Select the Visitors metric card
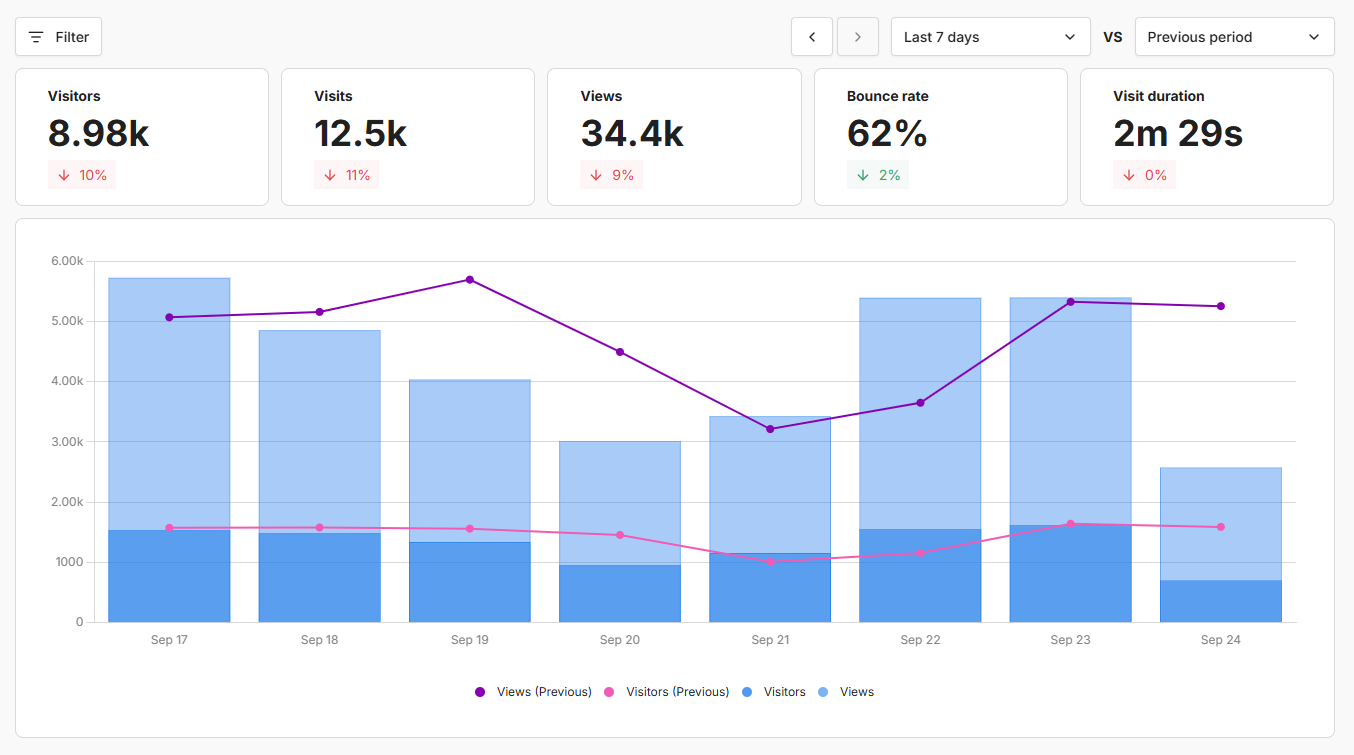This screenshot has width=1354, height=755. click(141, 137)
